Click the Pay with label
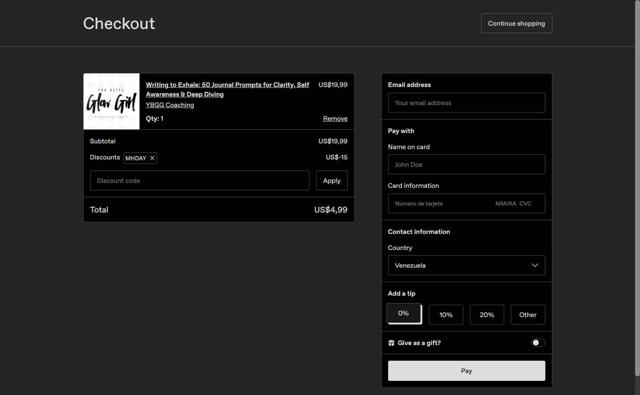Viewport: 640px width, 395px height. coord(401,131)
